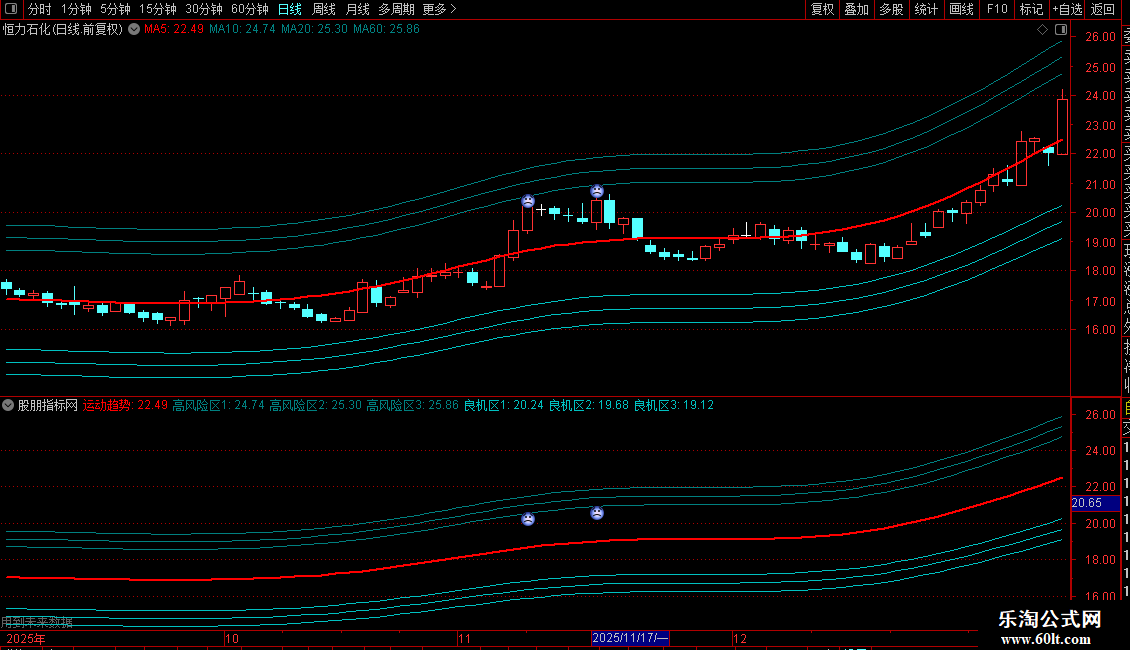Open main chart indicator settings dropdown icon
This screenshot has width=1130, height=650.
point(134,29)
